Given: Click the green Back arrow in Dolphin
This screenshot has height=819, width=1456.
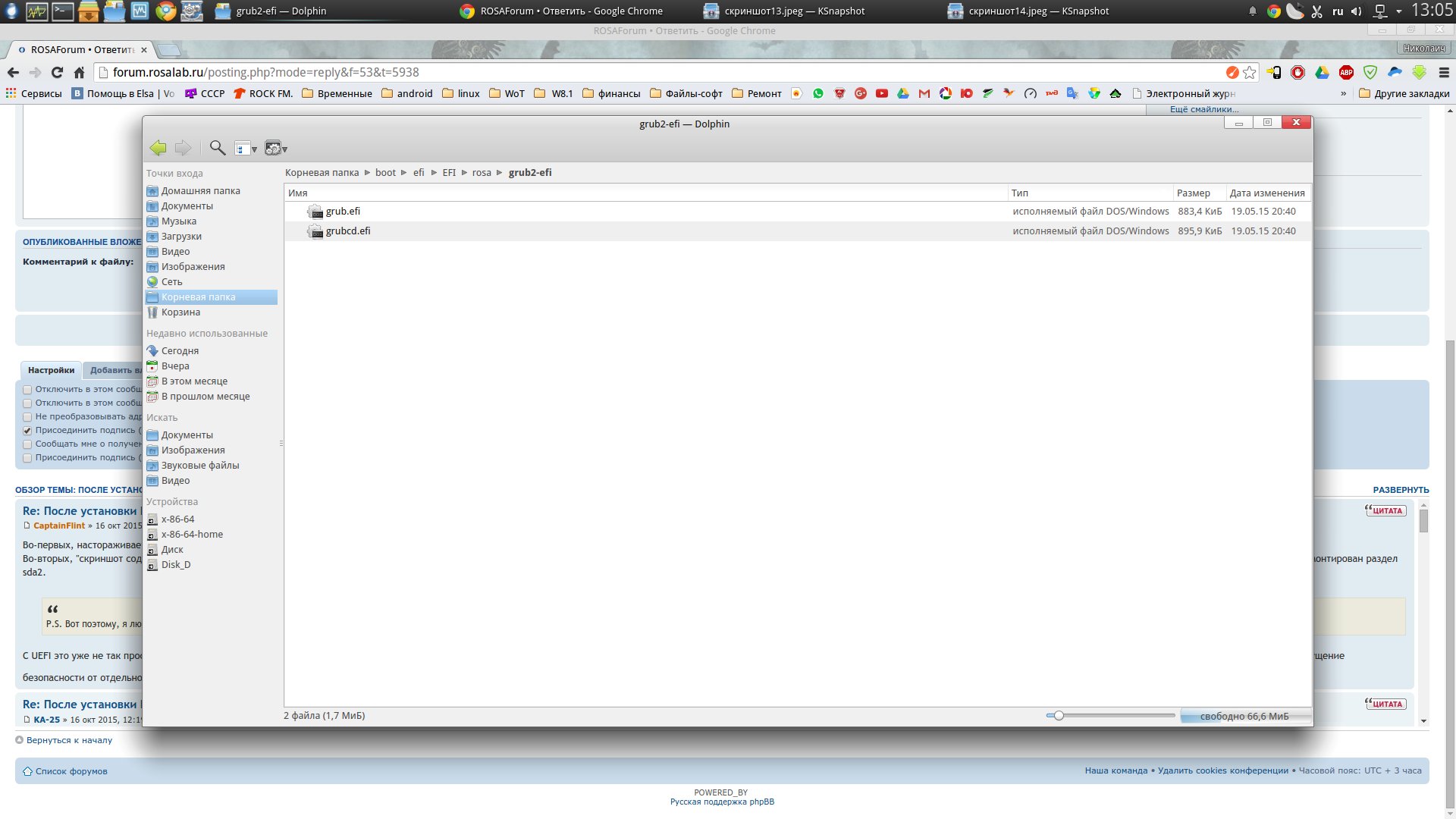Looking at the screenshot, I should click(158, 148).
